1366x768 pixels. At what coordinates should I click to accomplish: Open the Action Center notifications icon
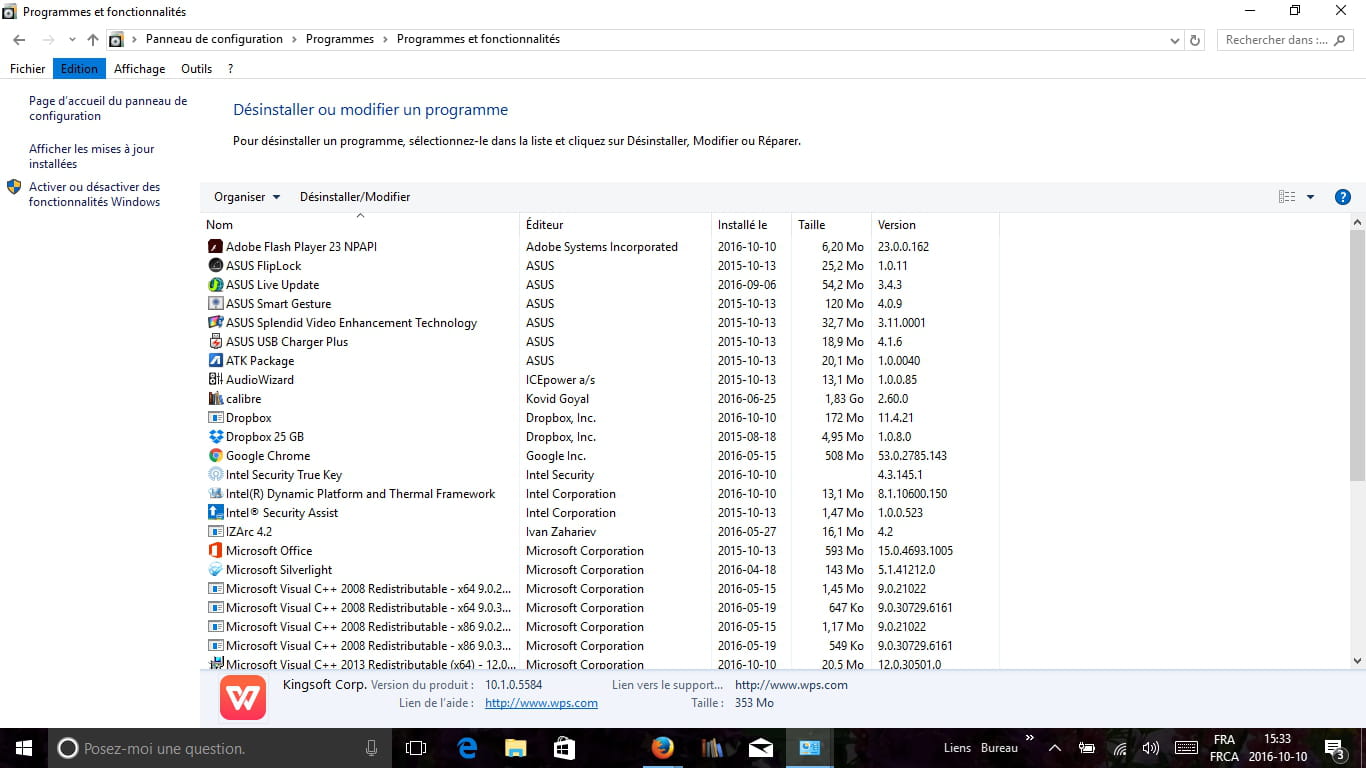(x=1335, y=748)
